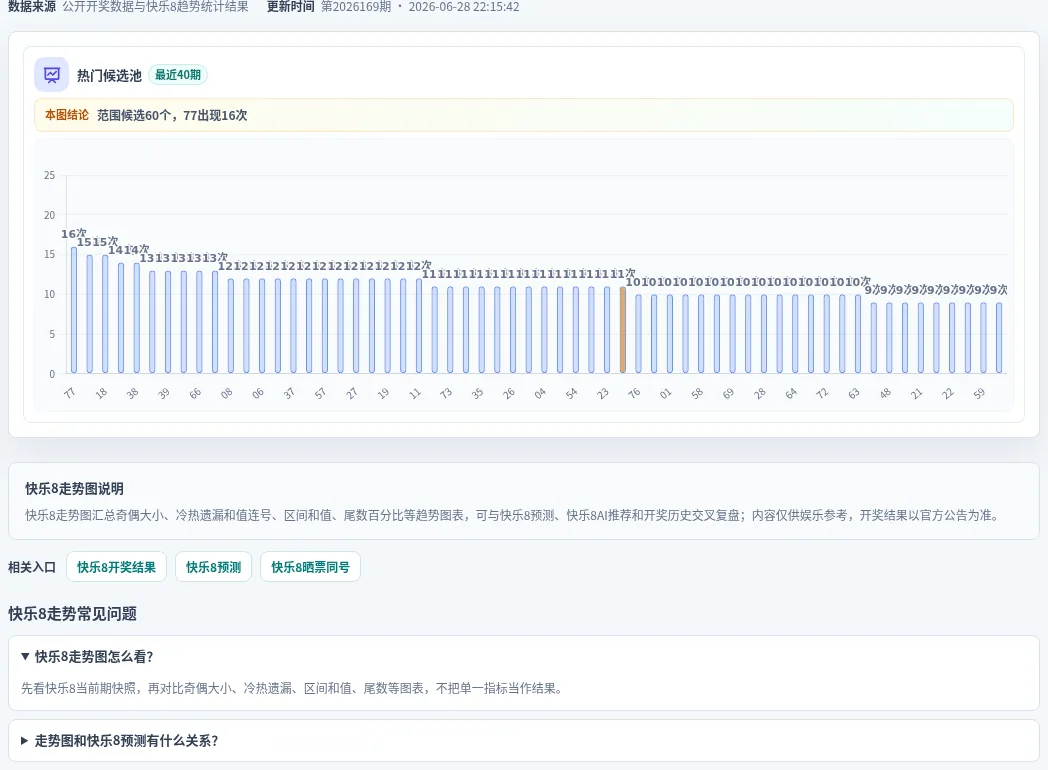Click the bar for number 48
The width and height of the screenshot is (1048, 770).
coord(889,338)
